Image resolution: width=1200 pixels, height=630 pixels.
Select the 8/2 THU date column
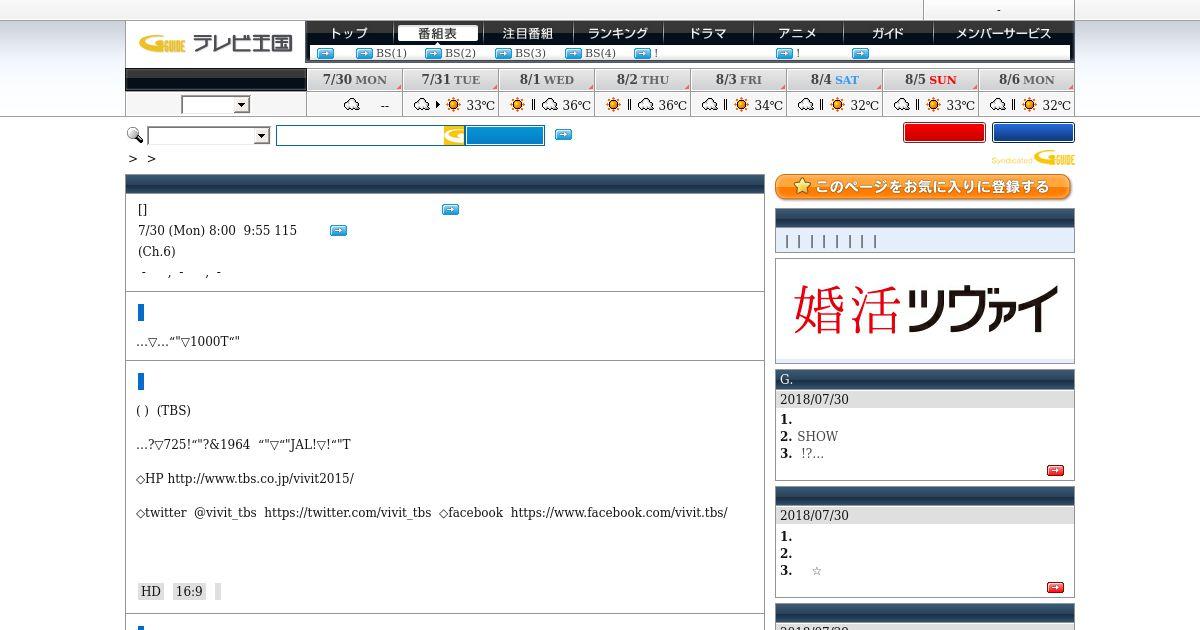click(x=642, y=80)
